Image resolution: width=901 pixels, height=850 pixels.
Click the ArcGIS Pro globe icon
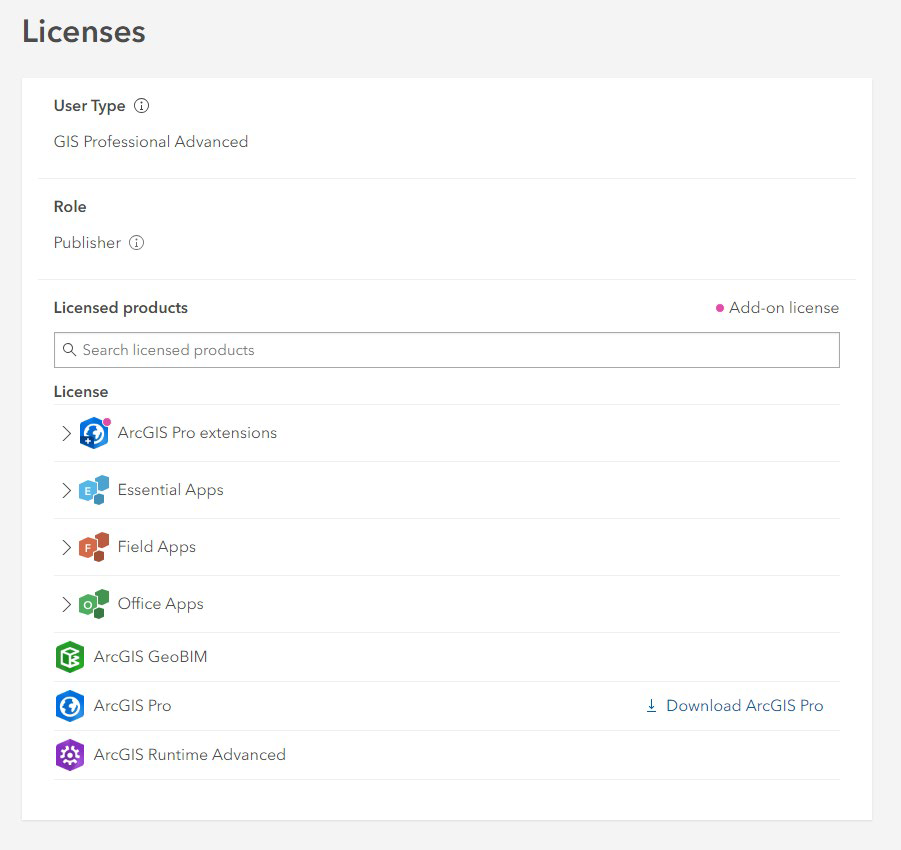pos(70,706)
